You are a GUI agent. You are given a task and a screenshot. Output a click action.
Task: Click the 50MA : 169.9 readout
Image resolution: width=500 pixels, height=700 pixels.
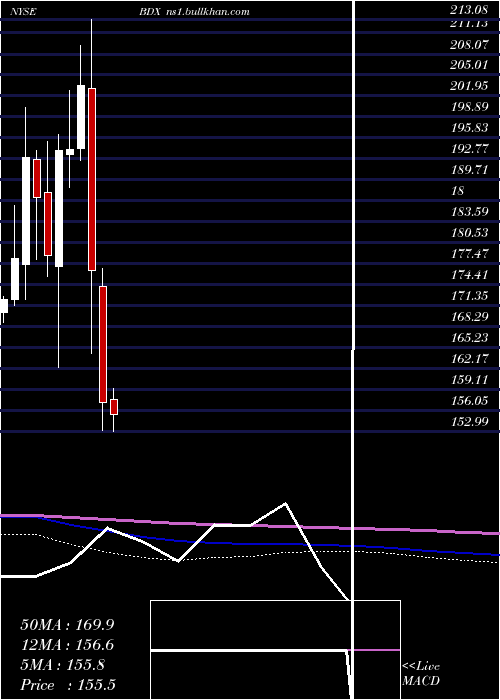click(67, 625)
